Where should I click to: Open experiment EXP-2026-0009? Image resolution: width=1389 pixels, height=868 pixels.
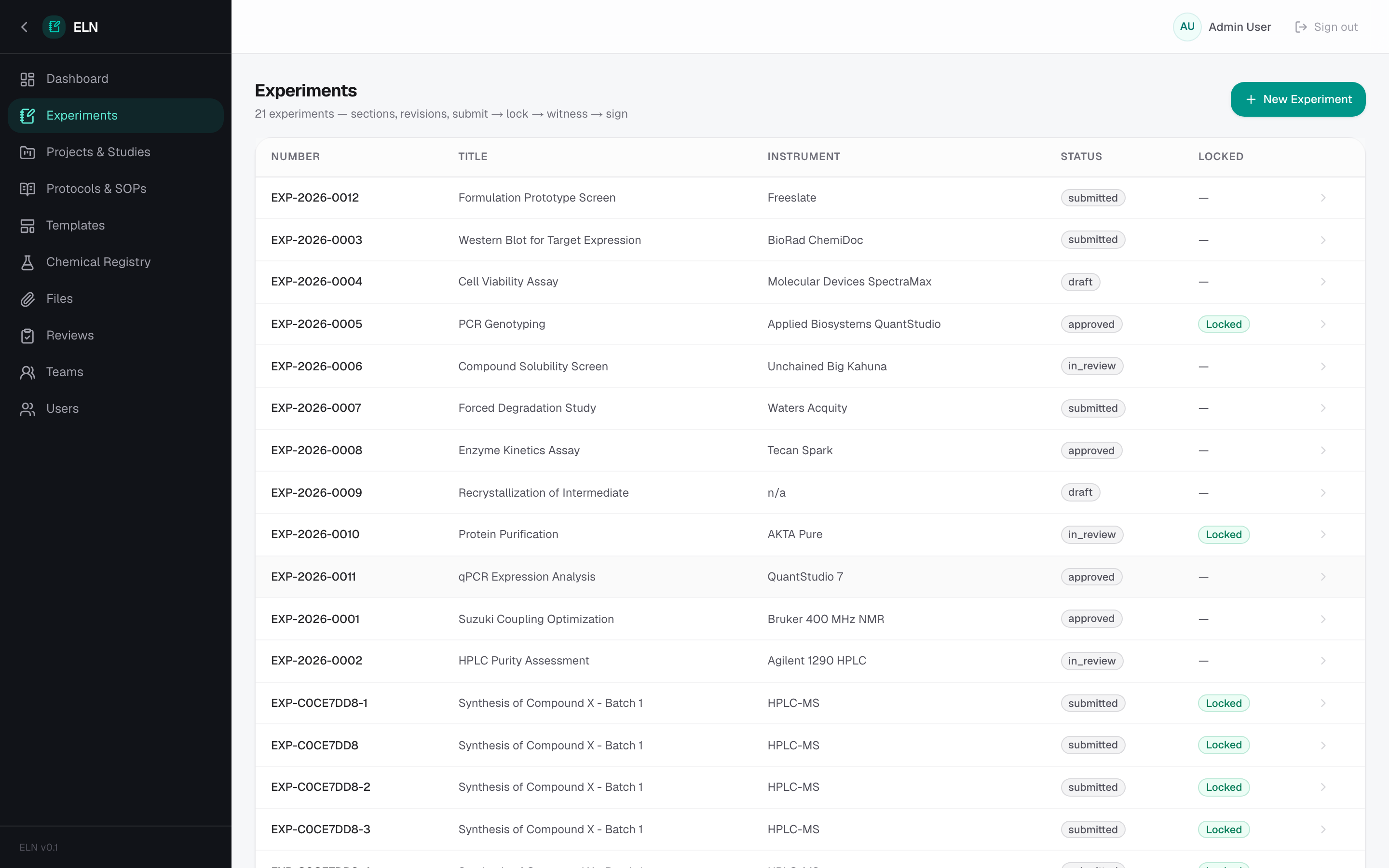click(316, 492)
